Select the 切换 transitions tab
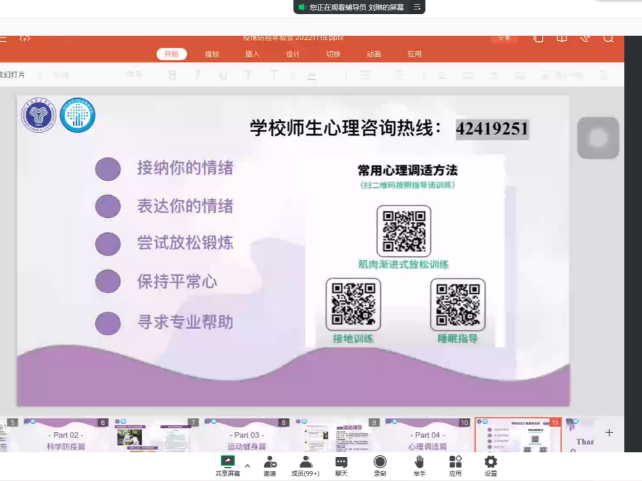Screen dimensions: 642x481 tap(333, 54)
